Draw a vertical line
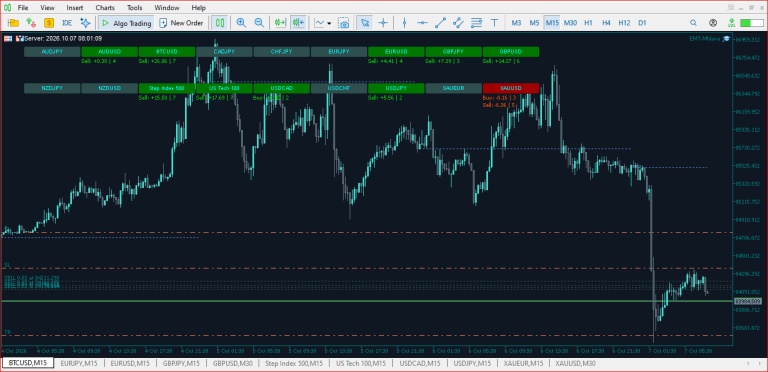The image size is (768, 372). tap(405, 23)
